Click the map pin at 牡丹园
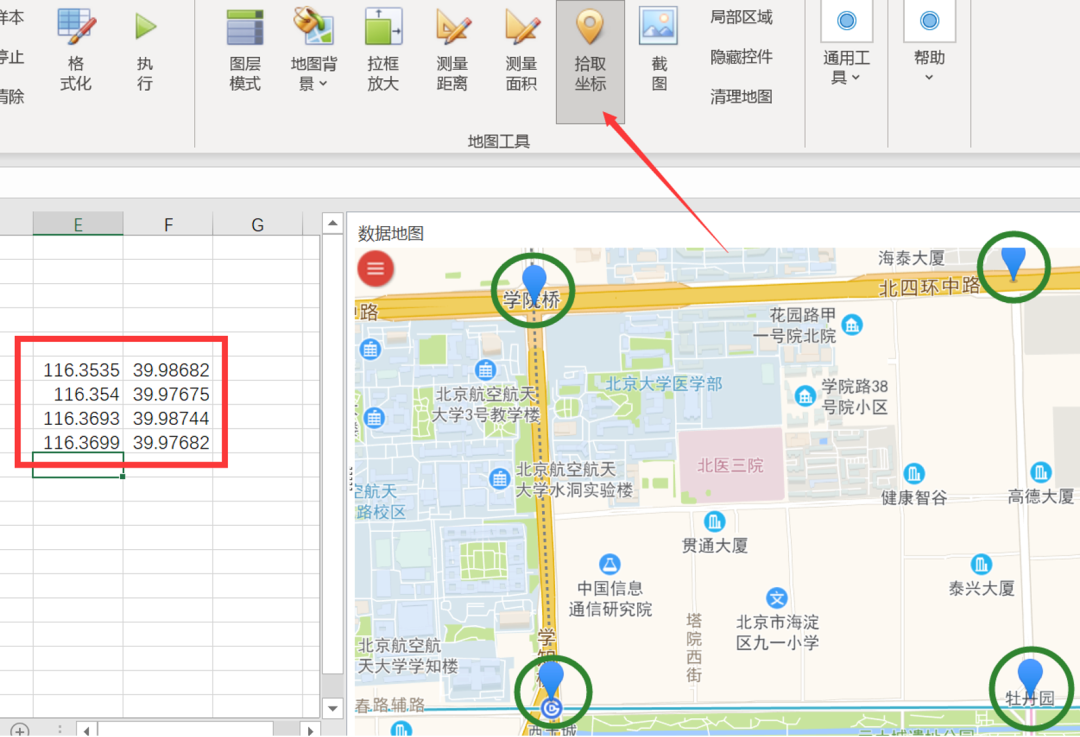The width and height of the screenshot is (1080, 737). click(1030, 676)
